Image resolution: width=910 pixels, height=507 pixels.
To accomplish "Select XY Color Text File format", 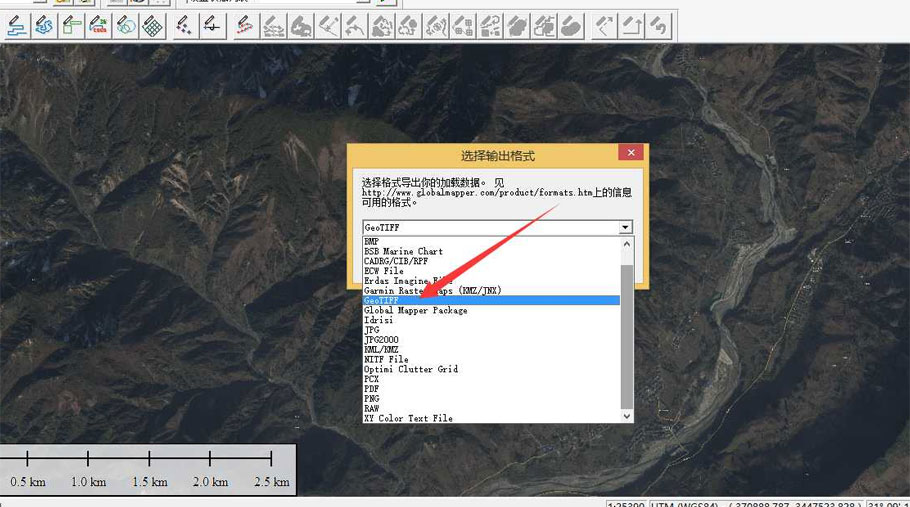I will (491, 418).
